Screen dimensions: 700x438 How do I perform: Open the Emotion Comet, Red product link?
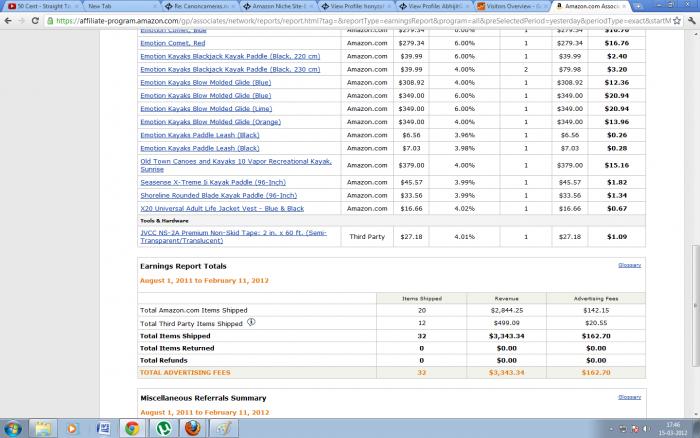pos(173,43)
